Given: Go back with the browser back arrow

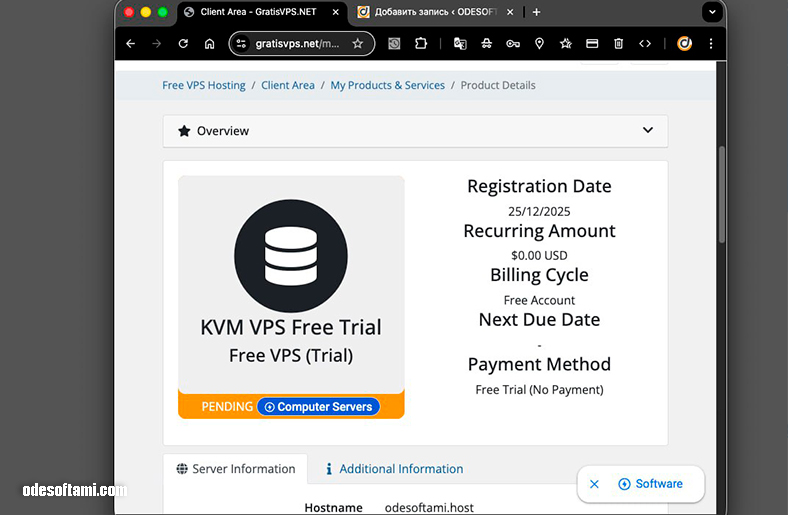Looking at the screenshot, I should tap(131, 44).
